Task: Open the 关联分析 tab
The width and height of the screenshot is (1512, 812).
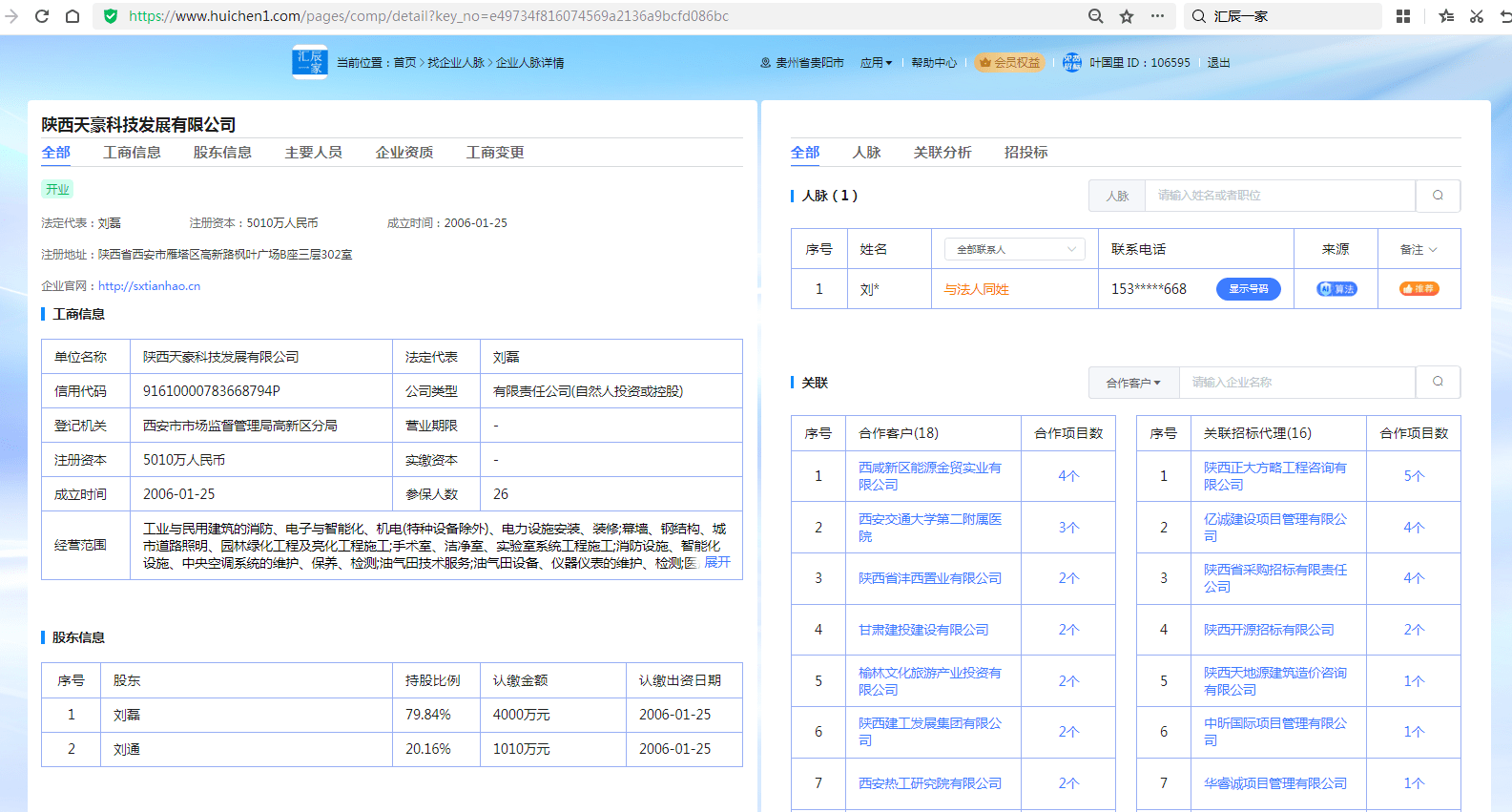Action: click(x=942, y=153)
